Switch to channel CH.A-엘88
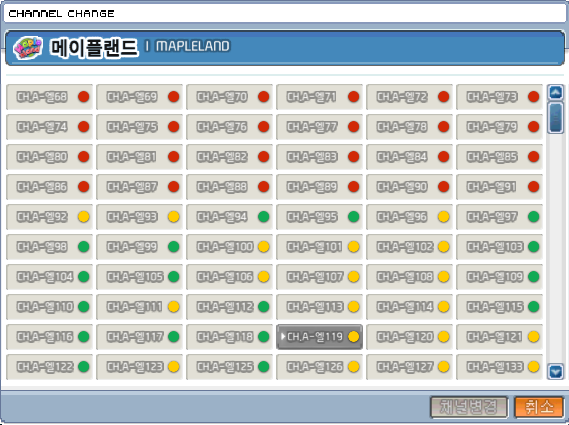Screen dimensions: 569x425 [x=229, y=187]
